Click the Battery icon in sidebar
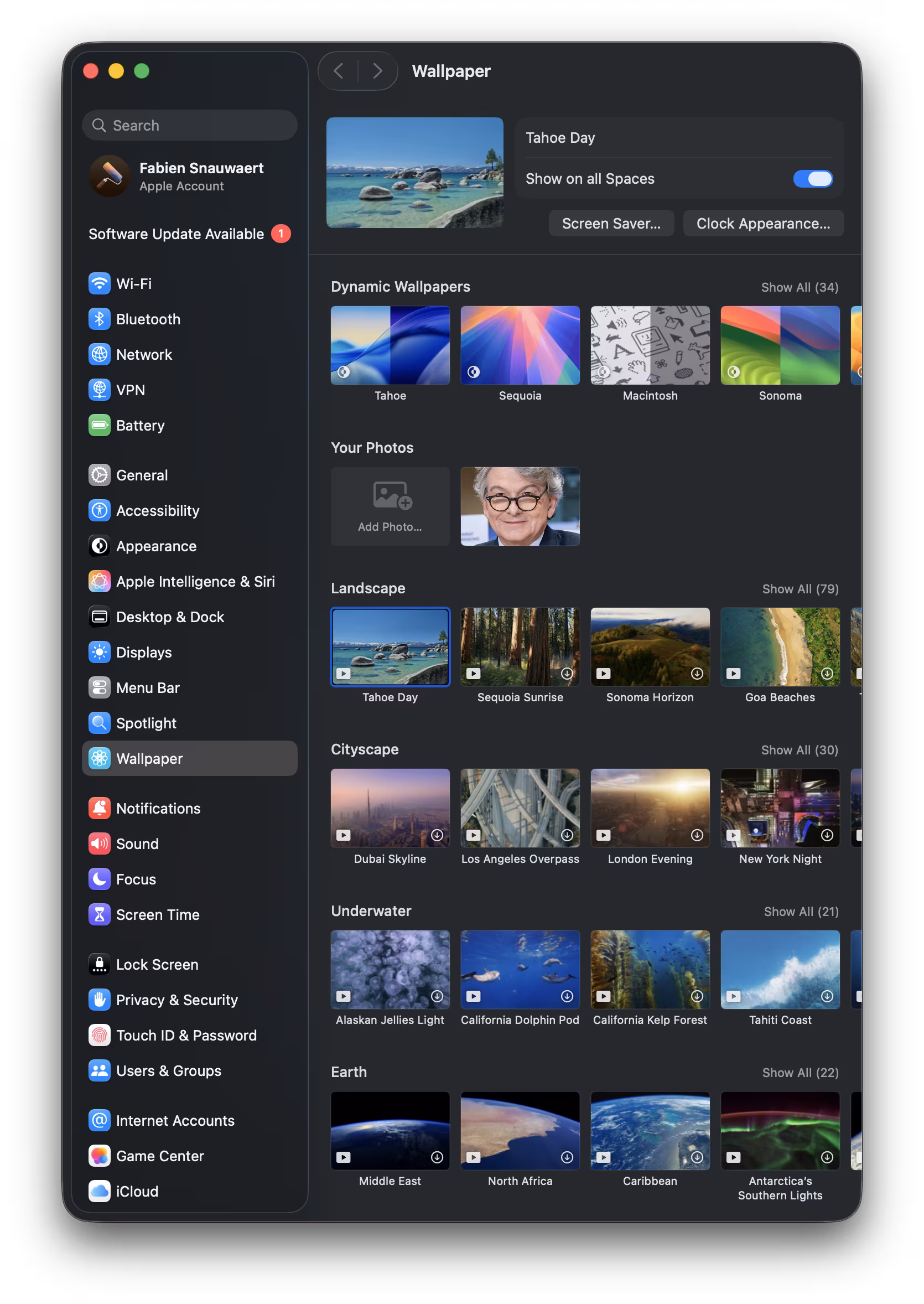 tap(100, 425)
